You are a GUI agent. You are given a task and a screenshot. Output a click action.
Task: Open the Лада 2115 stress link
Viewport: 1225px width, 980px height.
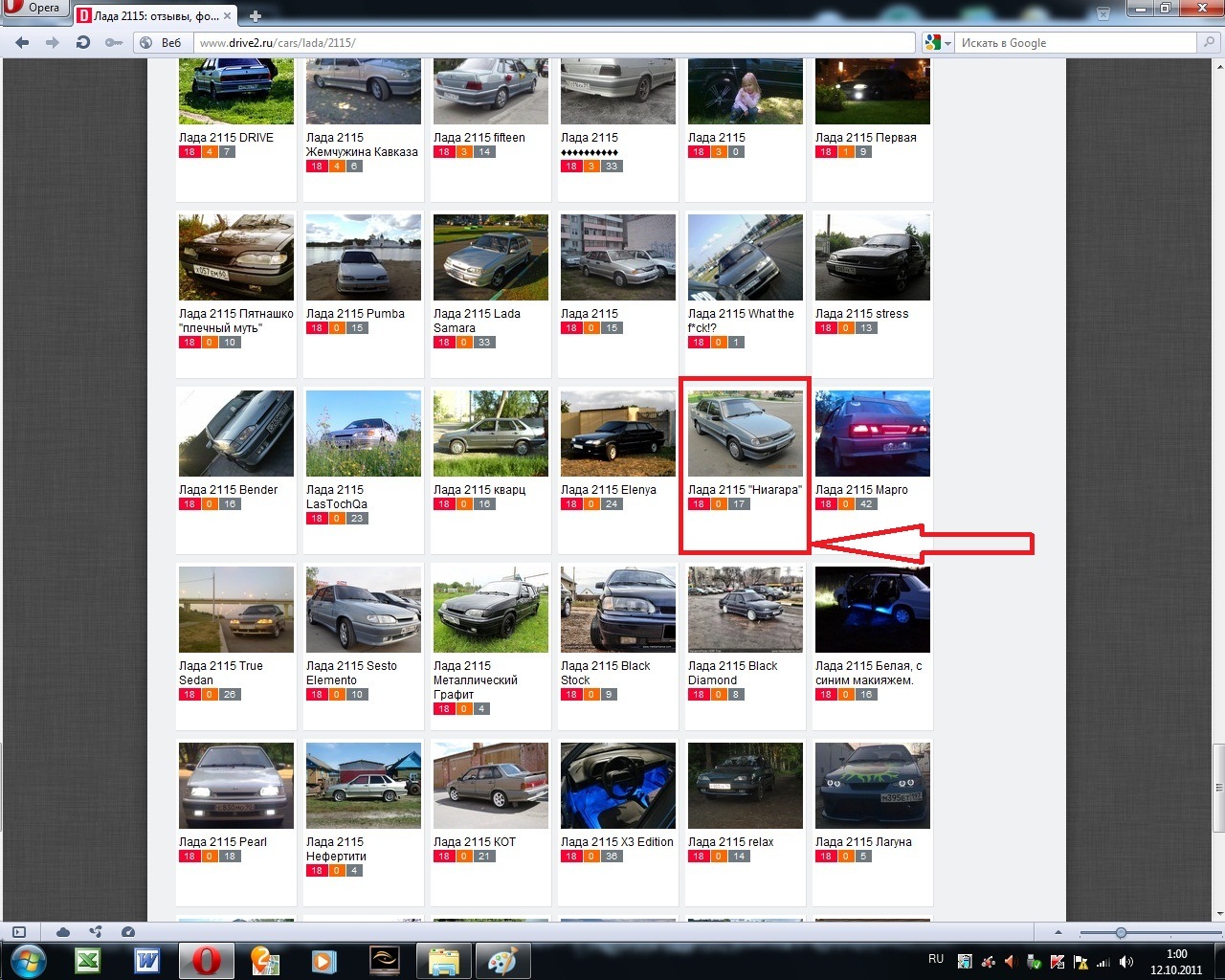(x=862, y=314)
